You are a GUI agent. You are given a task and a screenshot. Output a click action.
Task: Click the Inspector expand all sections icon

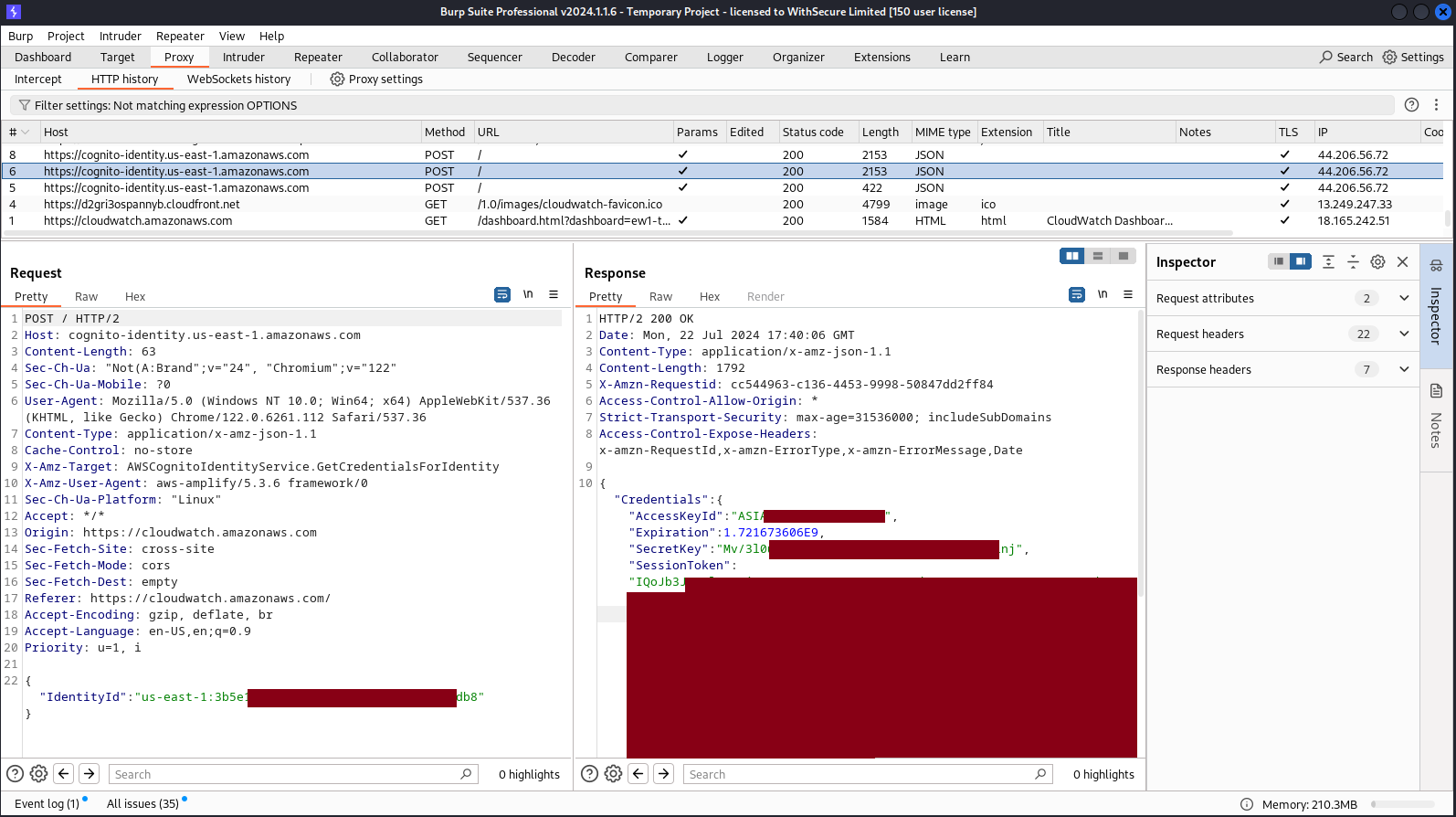pyautogui.click(x=1328, y=261)
